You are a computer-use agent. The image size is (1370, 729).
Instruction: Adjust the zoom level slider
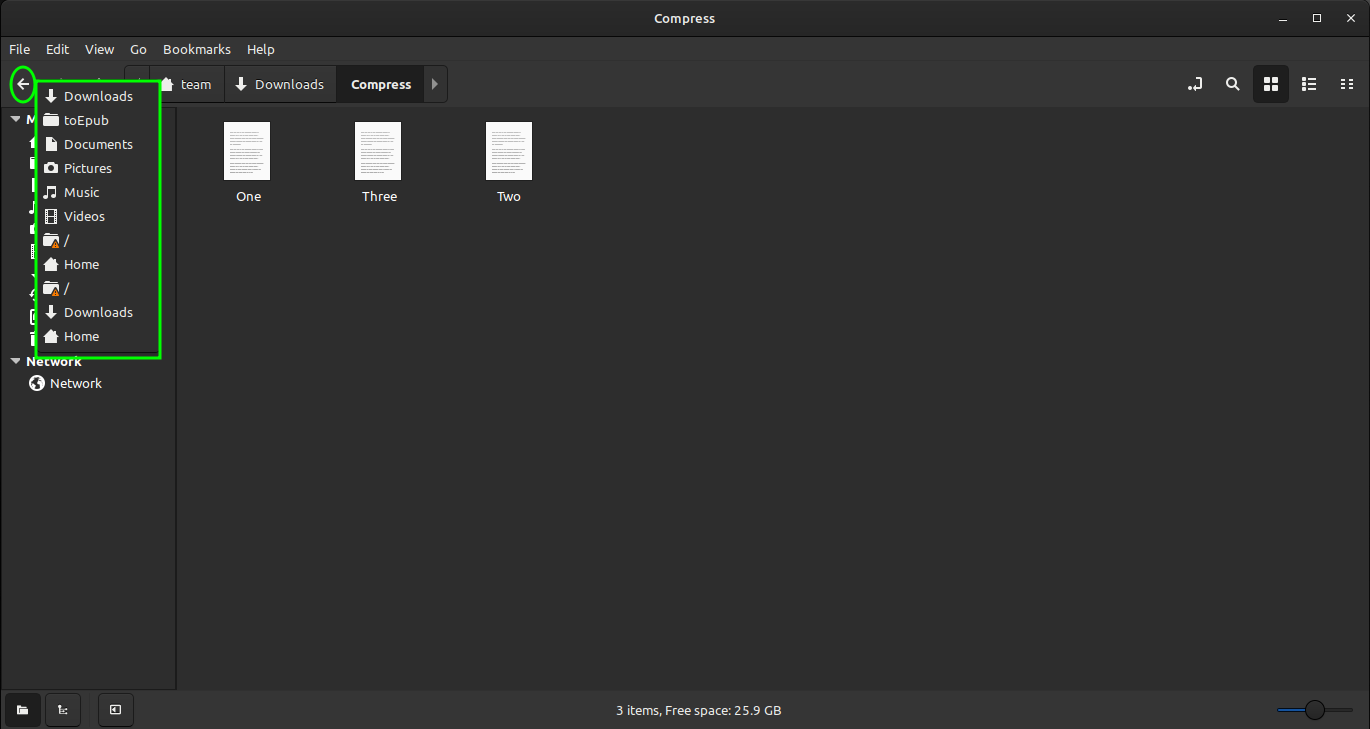click(1315, 710)
